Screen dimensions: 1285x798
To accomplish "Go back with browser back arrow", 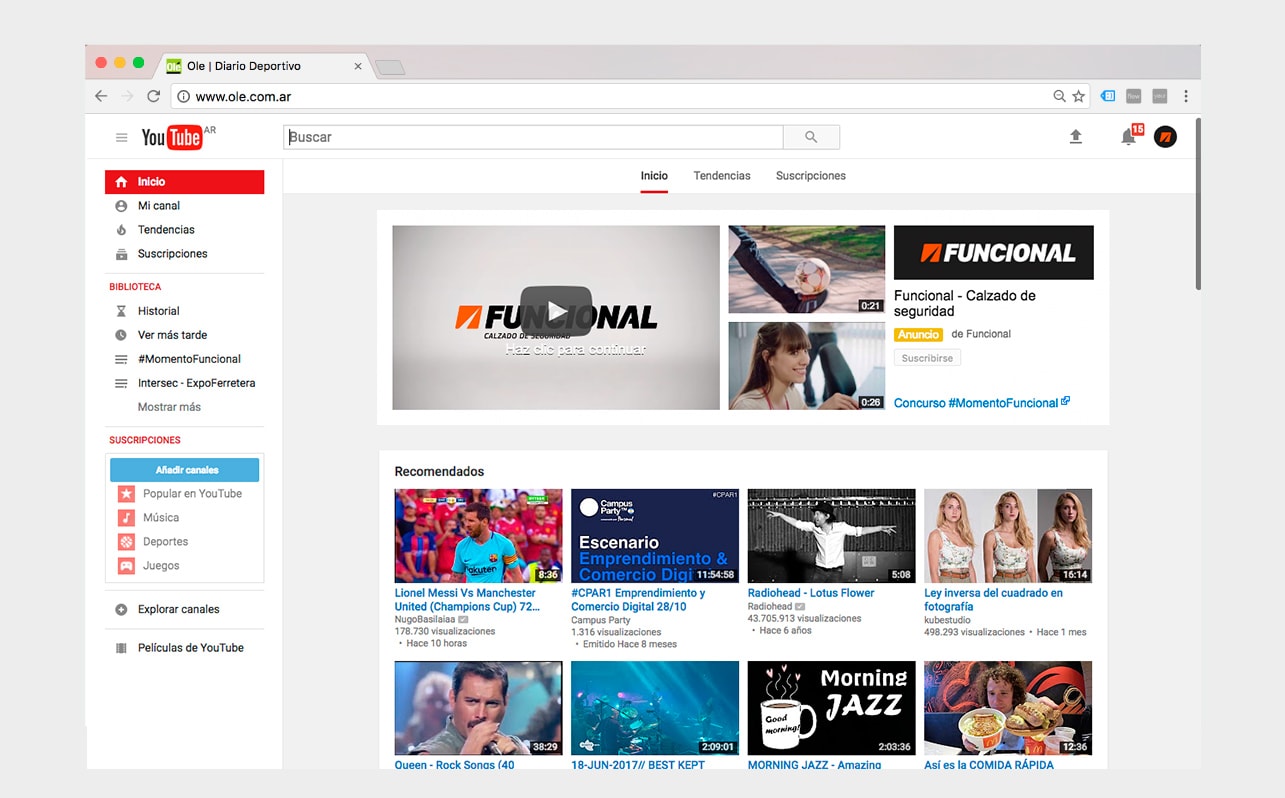I will pyautogui.click(x=101, y=96).
